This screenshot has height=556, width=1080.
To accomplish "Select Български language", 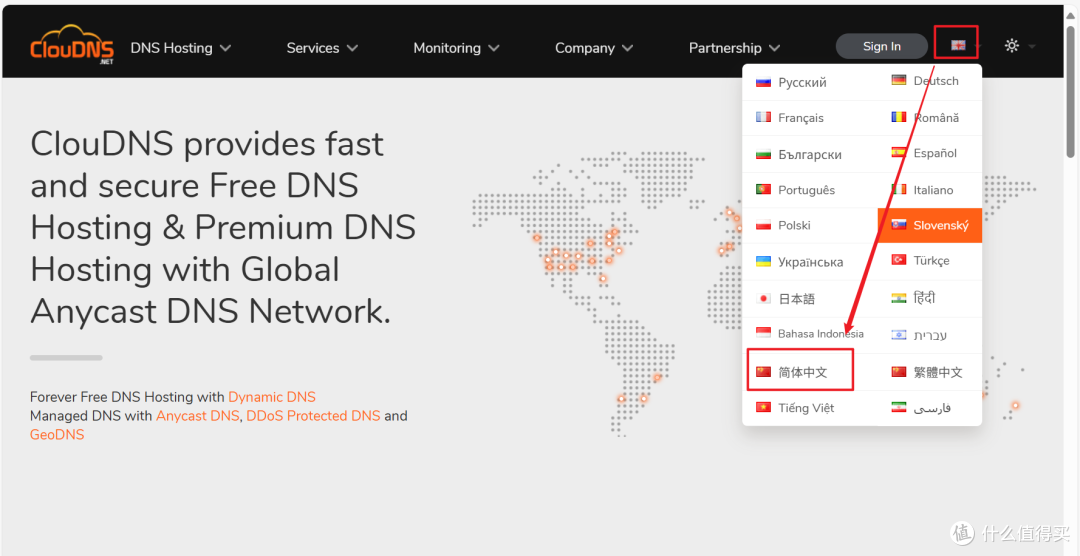I will 810,154.
